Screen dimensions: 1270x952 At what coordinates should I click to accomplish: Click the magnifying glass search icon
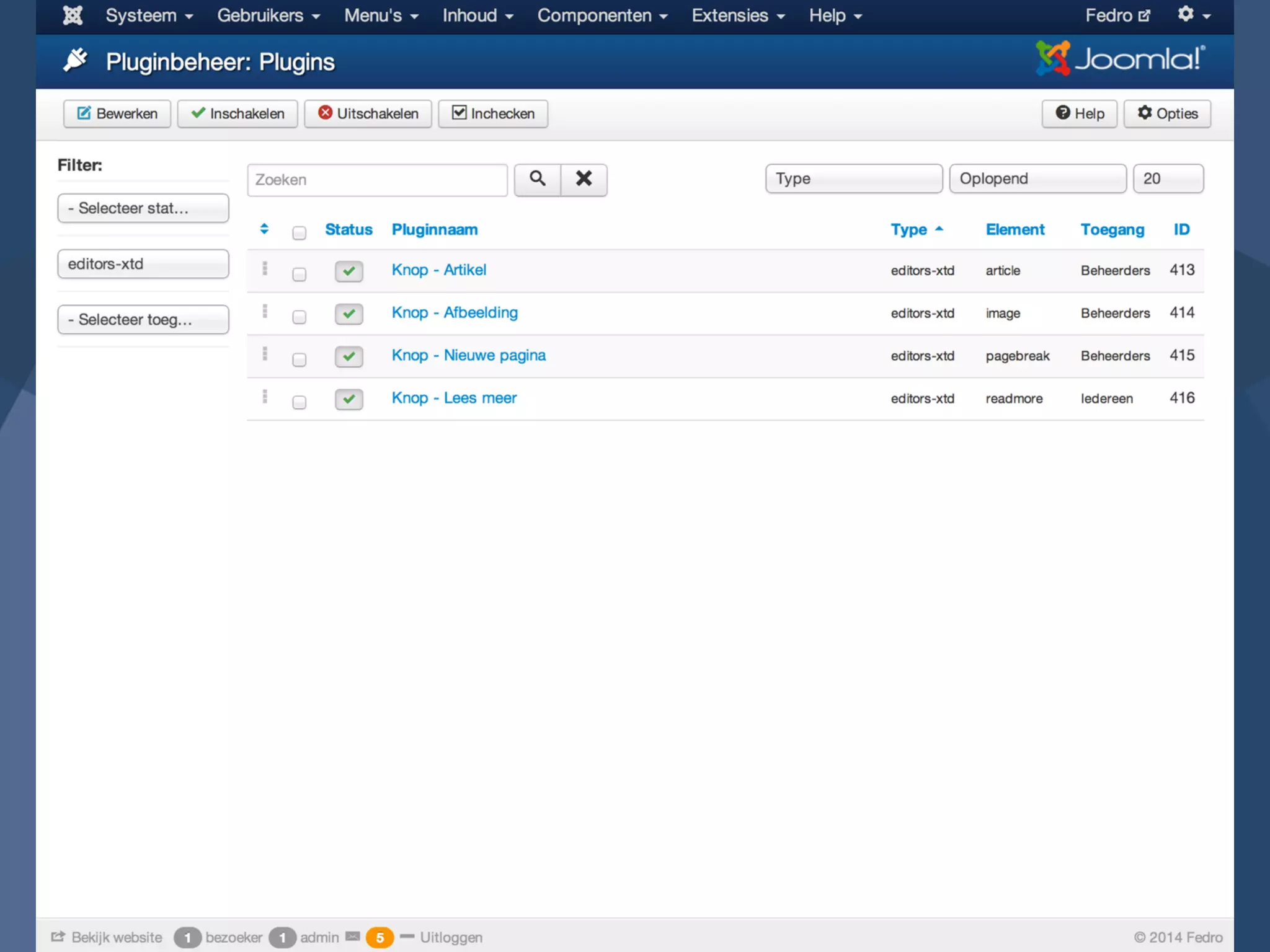point(537,179)
